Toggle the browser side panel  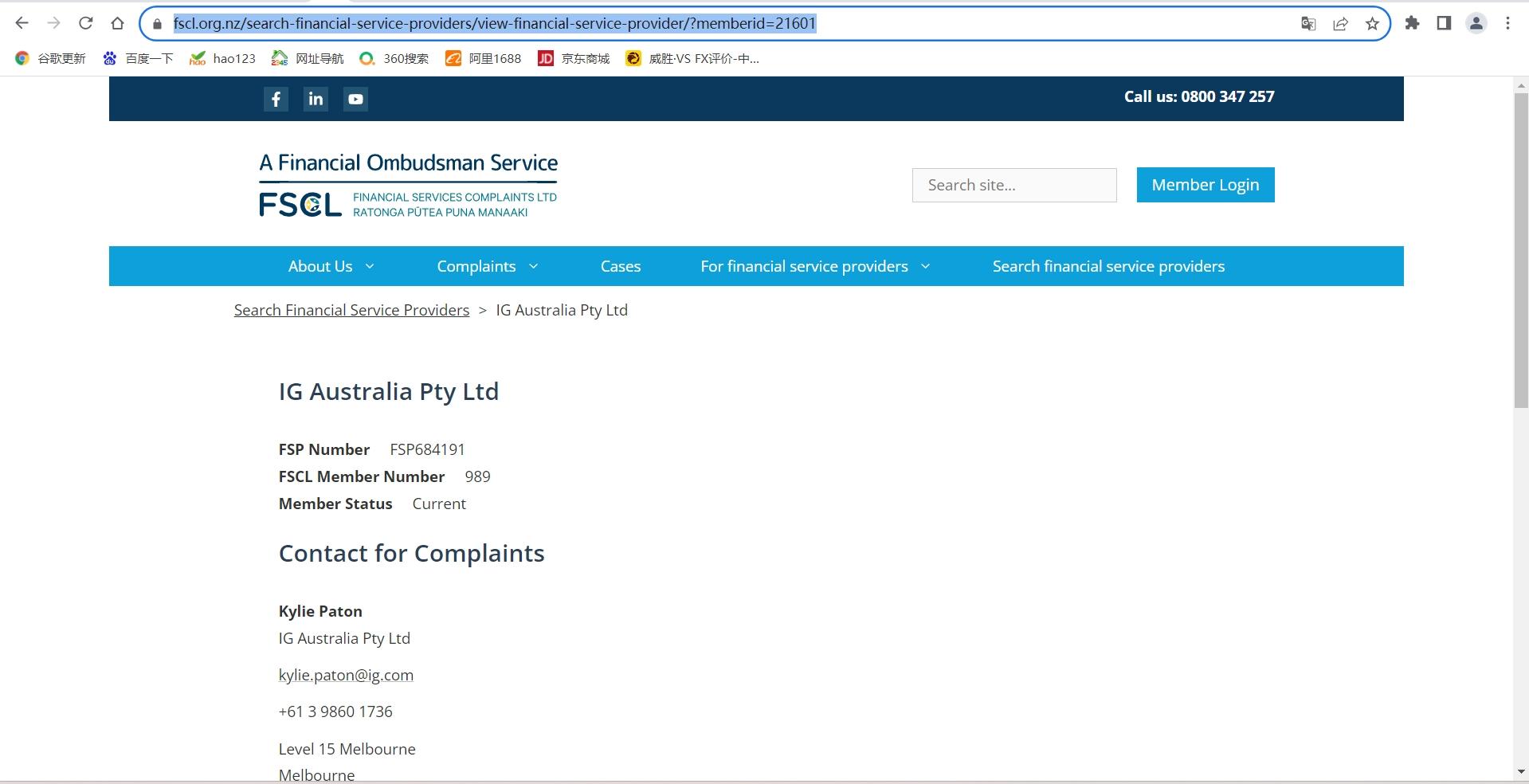coord(1444,23)
